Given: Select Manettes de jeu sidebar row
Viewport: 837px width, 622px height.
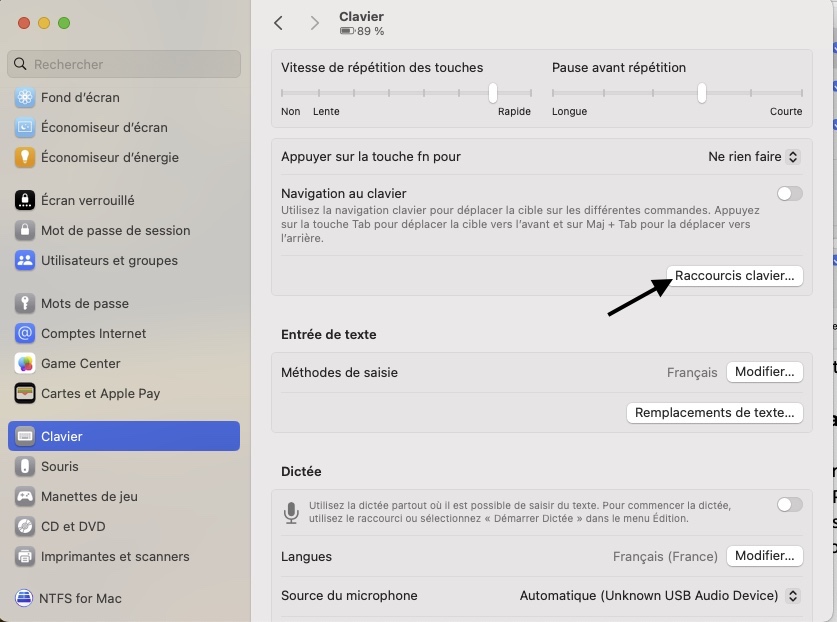Looking at the screenshot, I should pyautogui.click(x=124, y=496).
